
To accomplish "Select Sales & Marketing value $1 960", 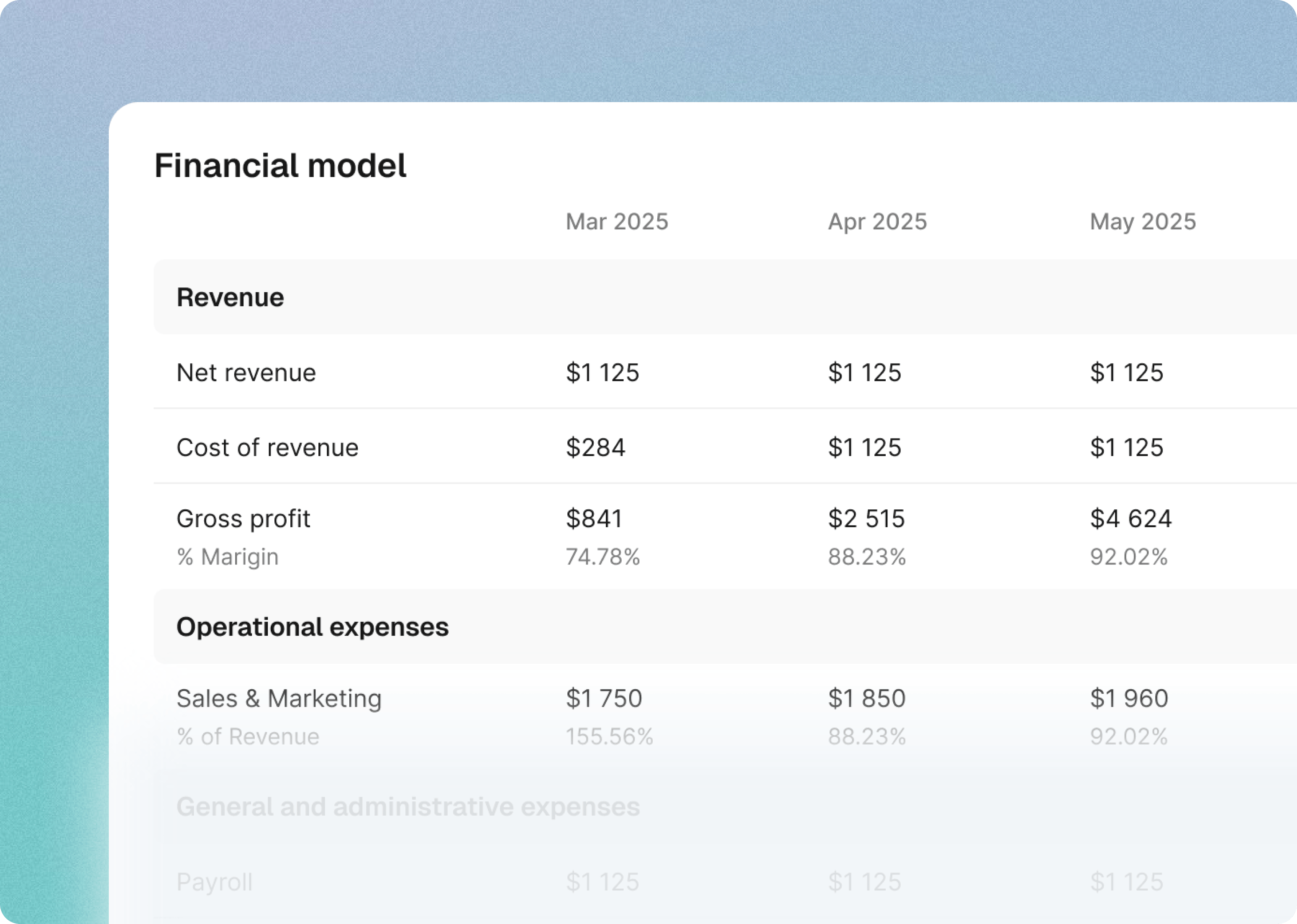I will click(1129, 698).
